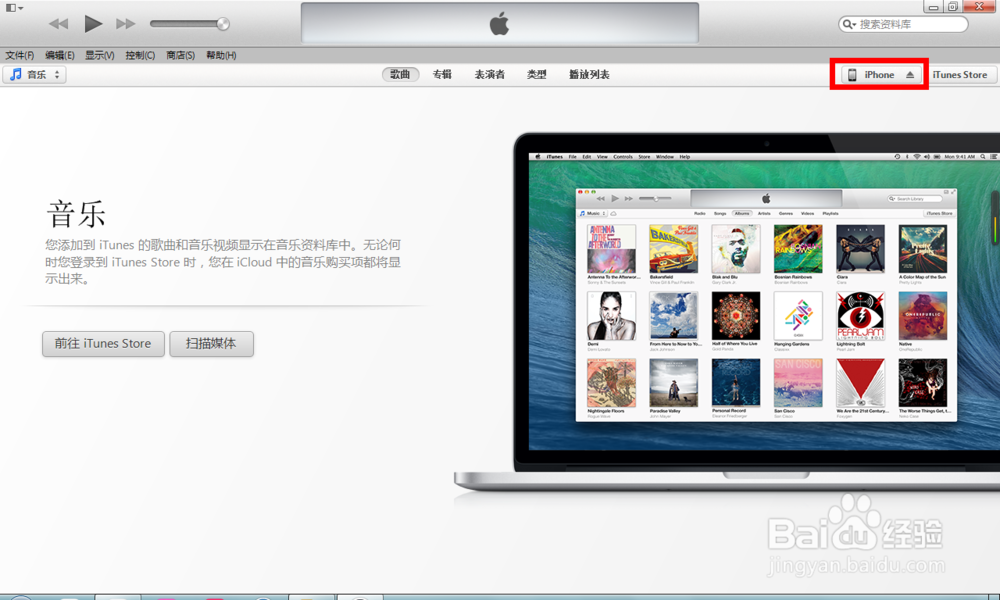Open the 显示(V) menu
The image size is (1000, 600).
(100, 55)
